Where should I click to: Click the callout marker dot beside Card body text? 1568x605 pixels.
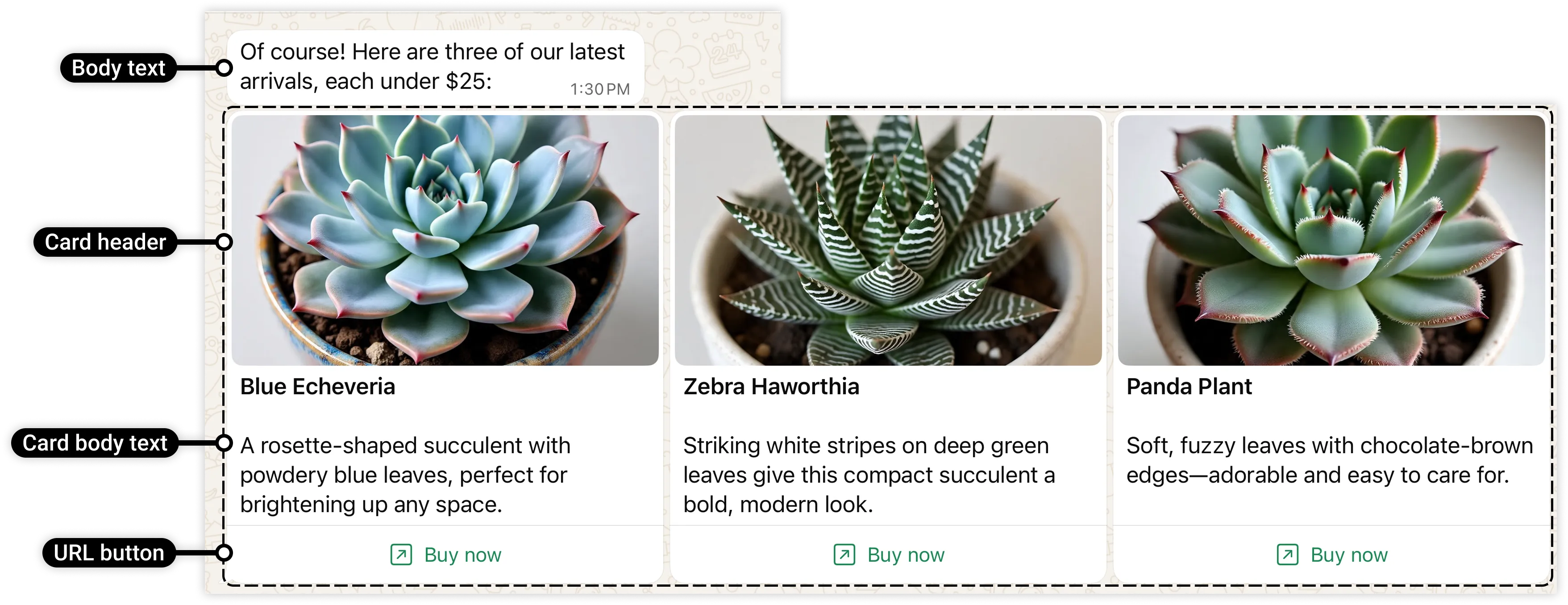(x=224, y=443)
